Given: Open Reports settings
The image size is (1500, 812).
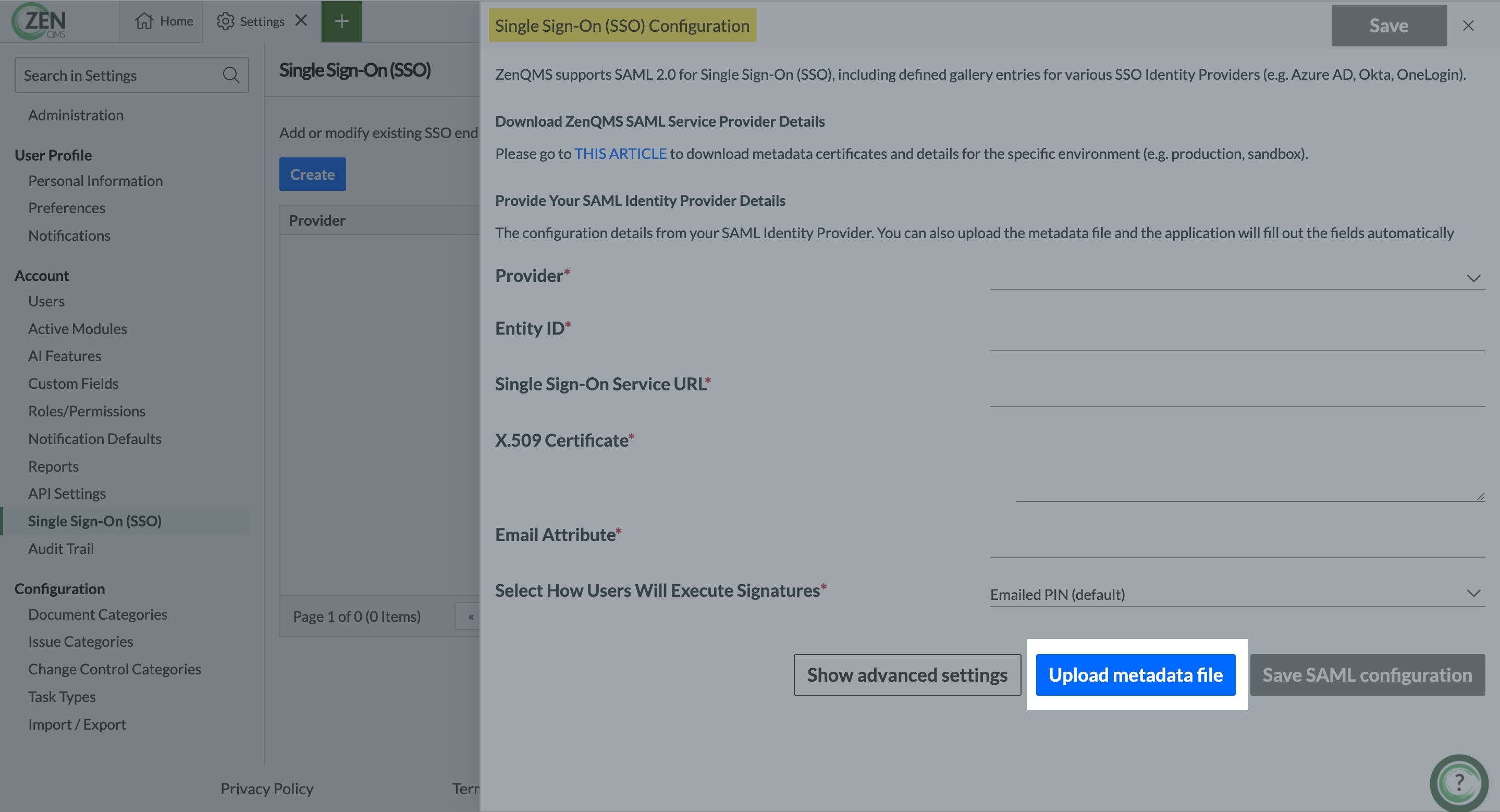Looking at the screenshot, I should click(54, 467).
